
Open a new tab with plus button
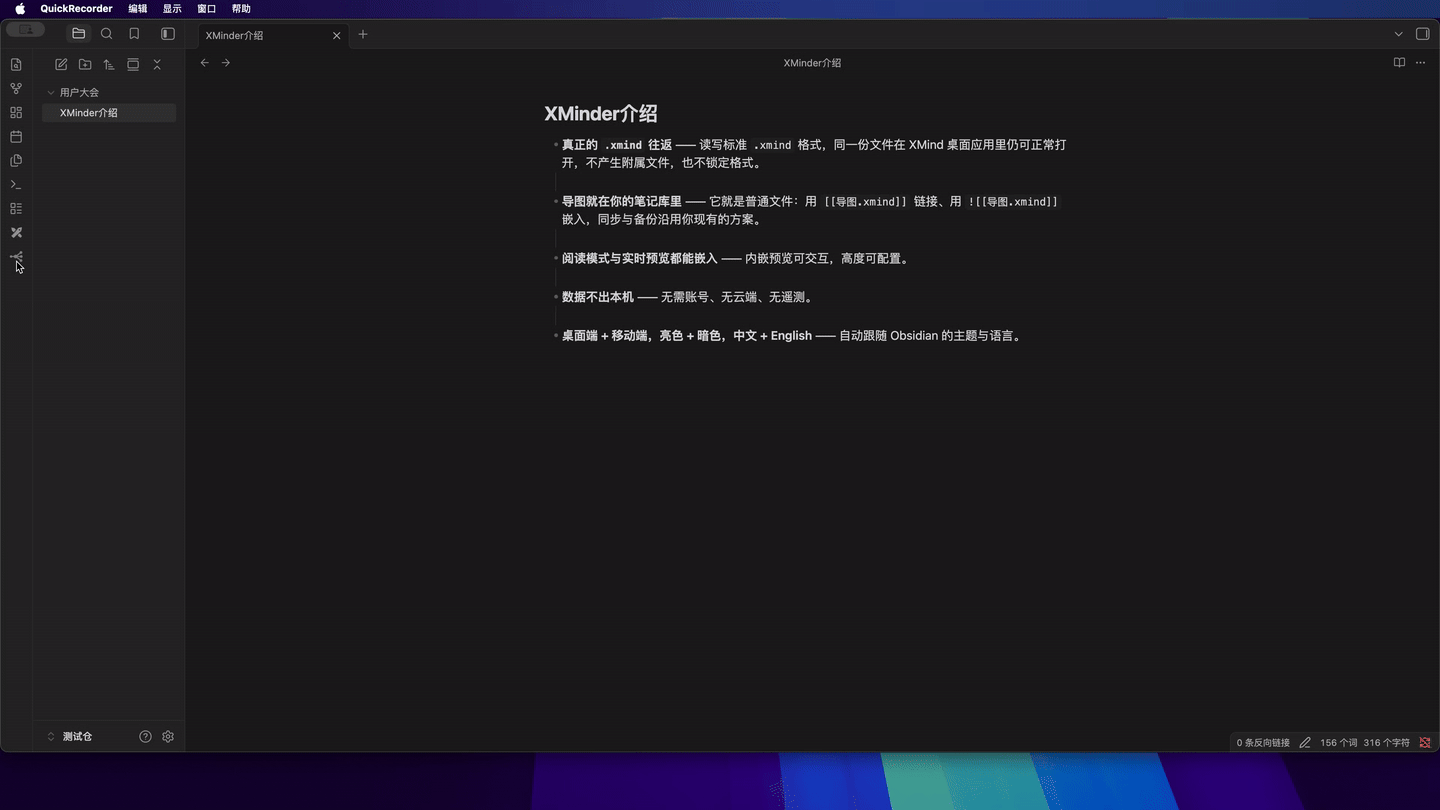click(x=363, y=34)
